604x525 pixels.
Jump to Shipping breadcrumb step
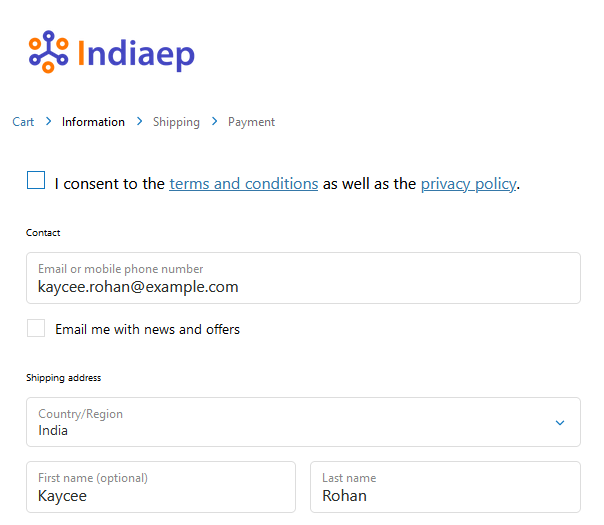click(176, 122)
